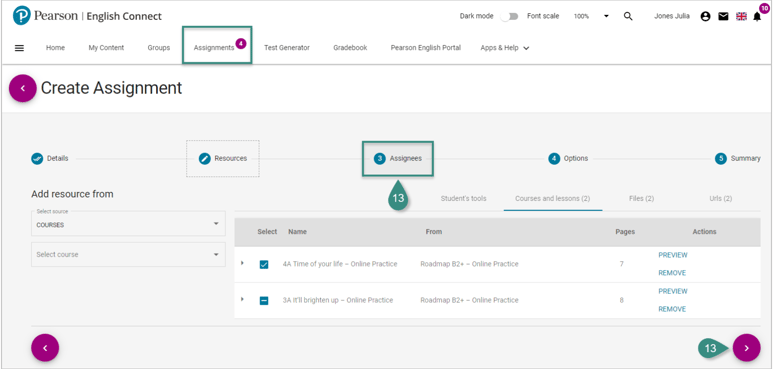
Task: Click the Resources step pencil icon
Action: click(205, 159)
